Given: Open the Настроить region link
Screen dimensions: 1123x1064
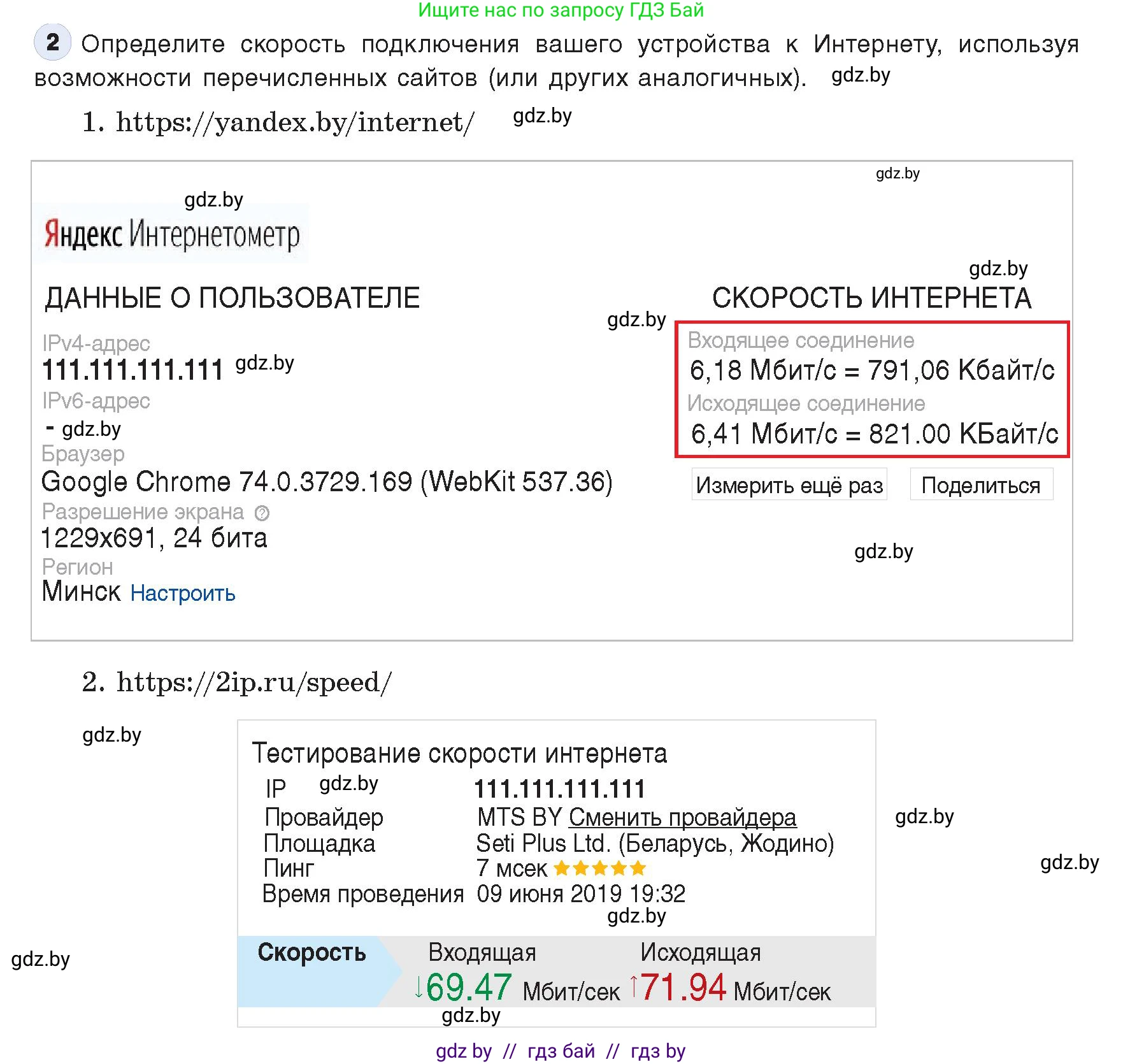Looking at the screenshot, I should pyautogui.click(x=183, y=594).
